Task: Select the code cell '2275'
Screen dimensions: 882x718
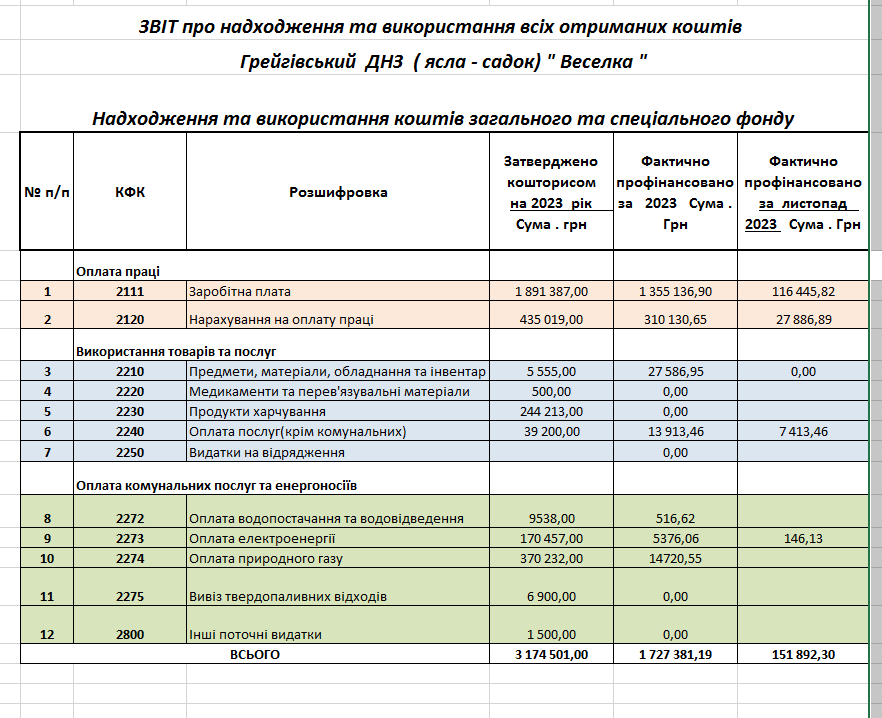Action: pos(130,587)
